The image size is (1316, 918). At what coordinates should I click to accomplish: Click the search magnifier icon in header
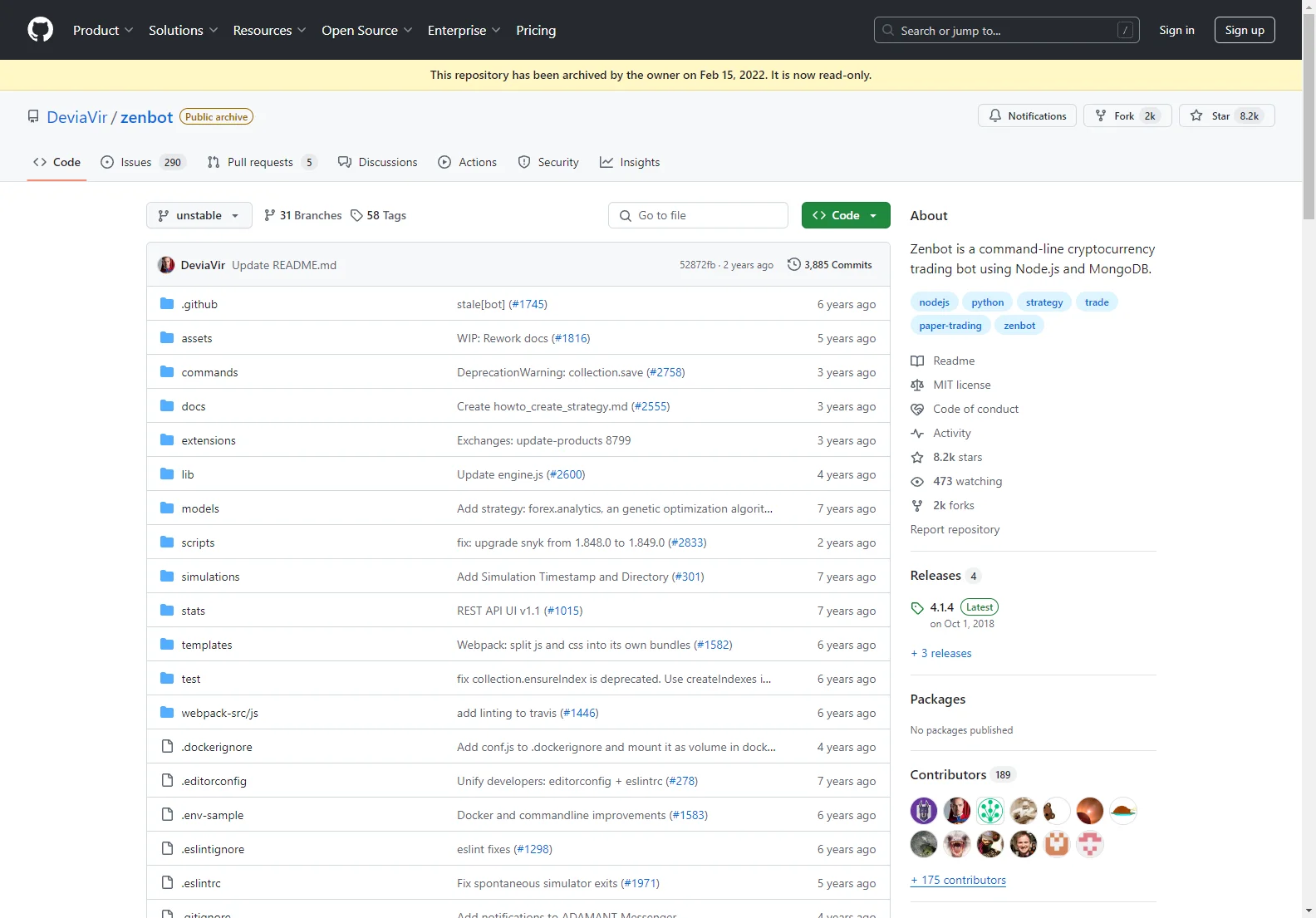(888, 30)
